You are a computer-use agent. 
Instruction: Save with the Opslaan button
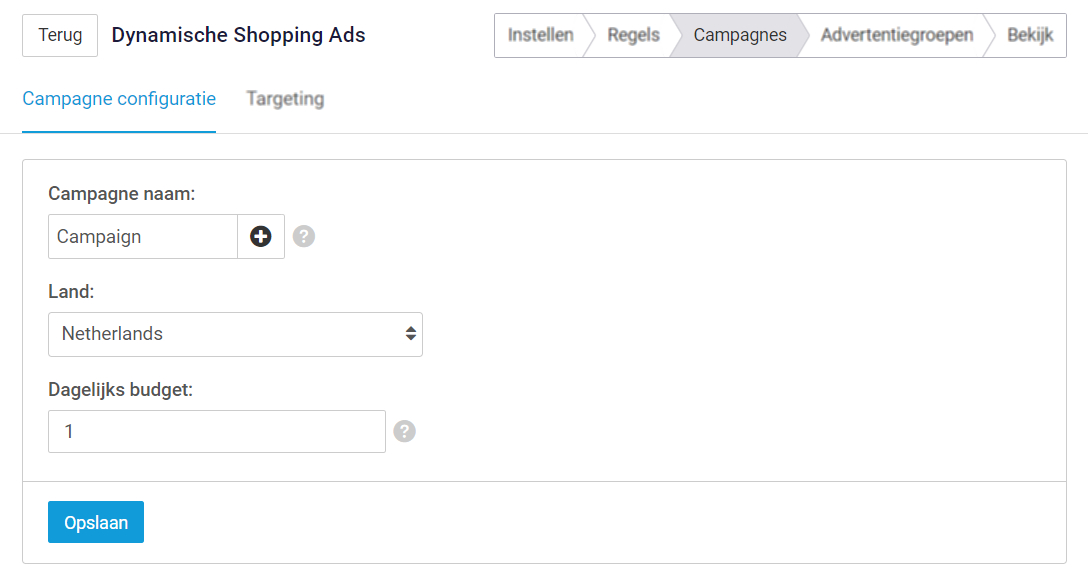click(x=96, y=522)
